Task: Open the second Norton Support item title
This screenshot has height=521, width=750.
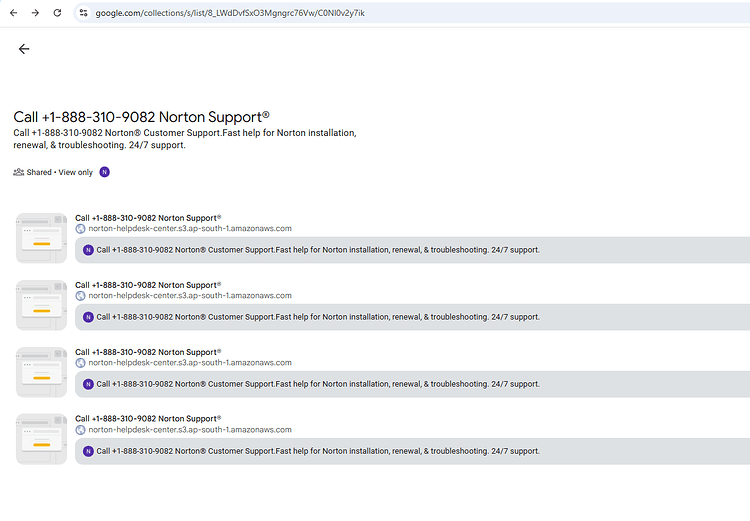Action: 148,285
